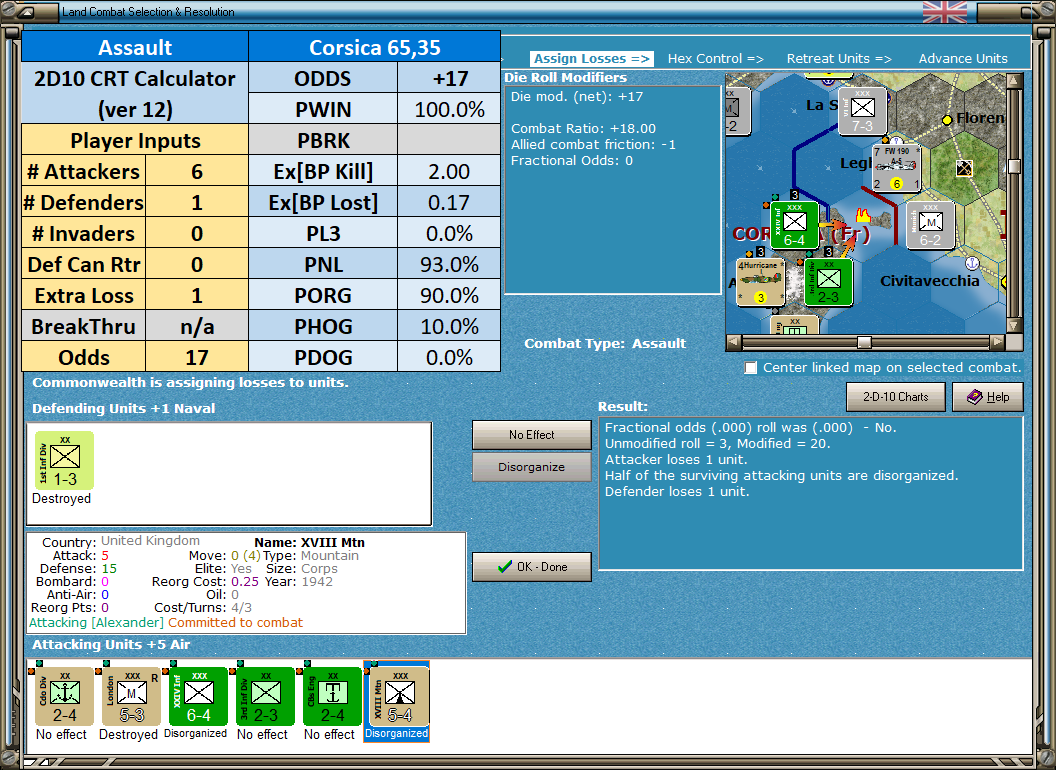Click the # Defenders value 1
Viewport: 1056px width, 770px height.
[x=197, y=203]
